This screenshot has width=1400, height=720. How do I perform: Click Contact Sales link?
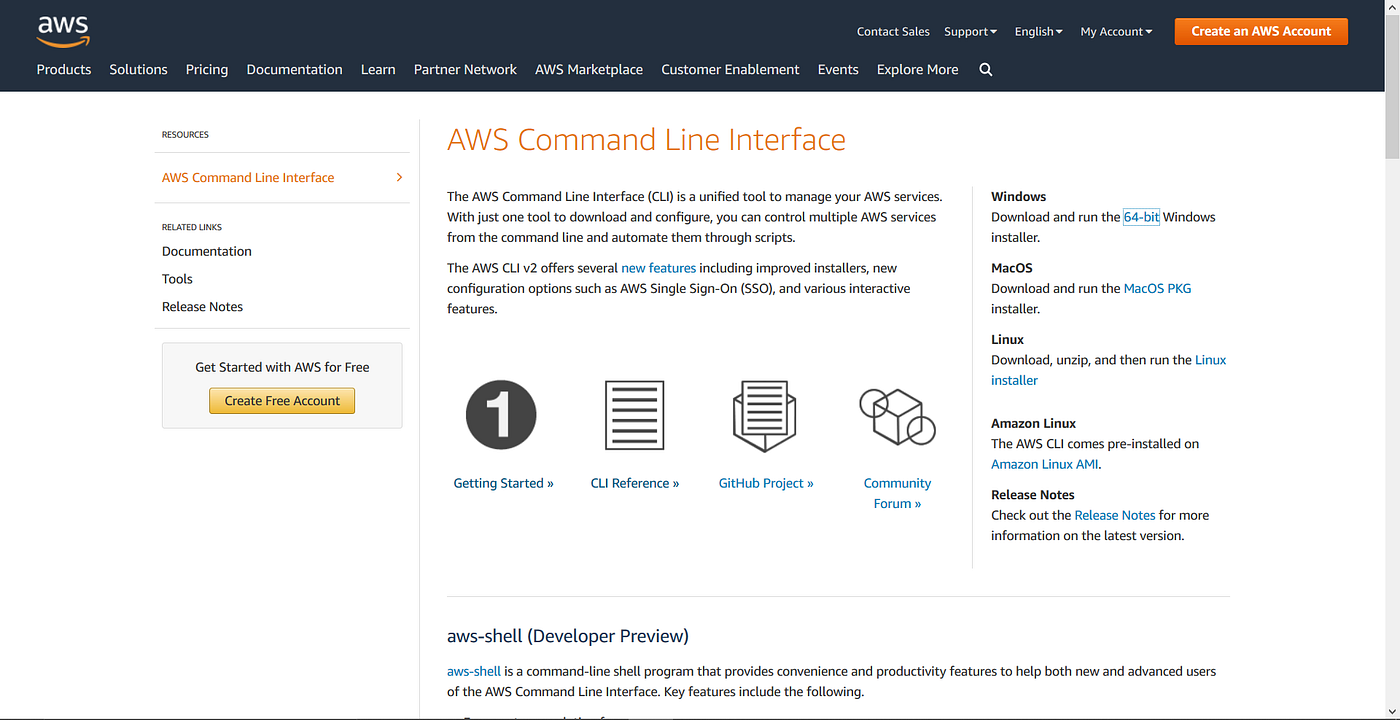pos(893,32)
